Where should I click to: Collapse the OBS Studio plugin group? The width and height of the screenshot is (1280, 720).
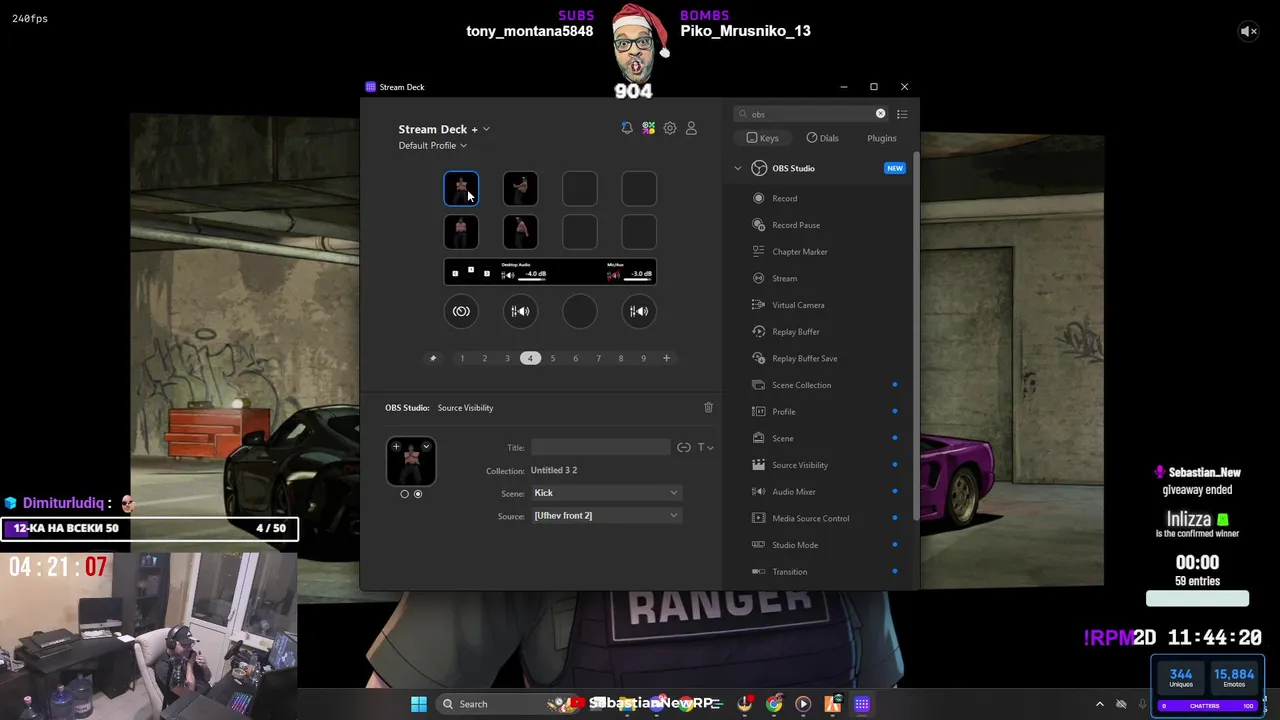pyautogui.click(x=738, y=168)
